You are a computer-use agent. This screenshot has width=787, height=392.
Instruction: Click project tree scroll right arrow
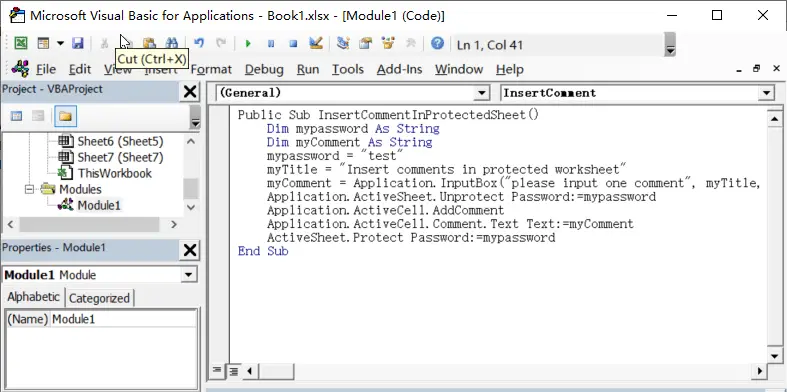click(174, 224)
